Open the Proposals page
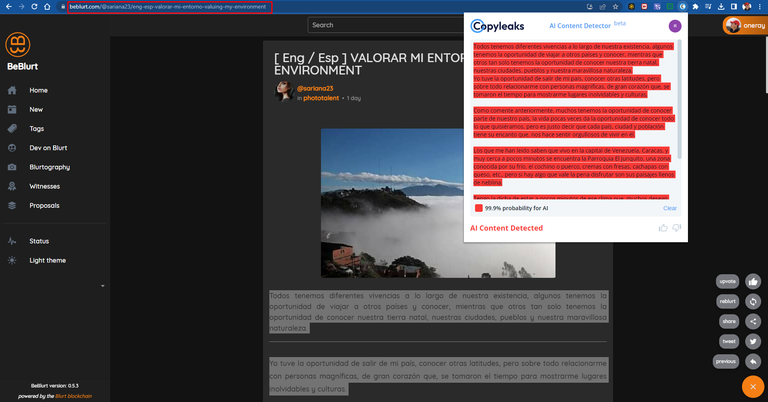This screenshot has width=768, height=402. click(x=44, y=205)
